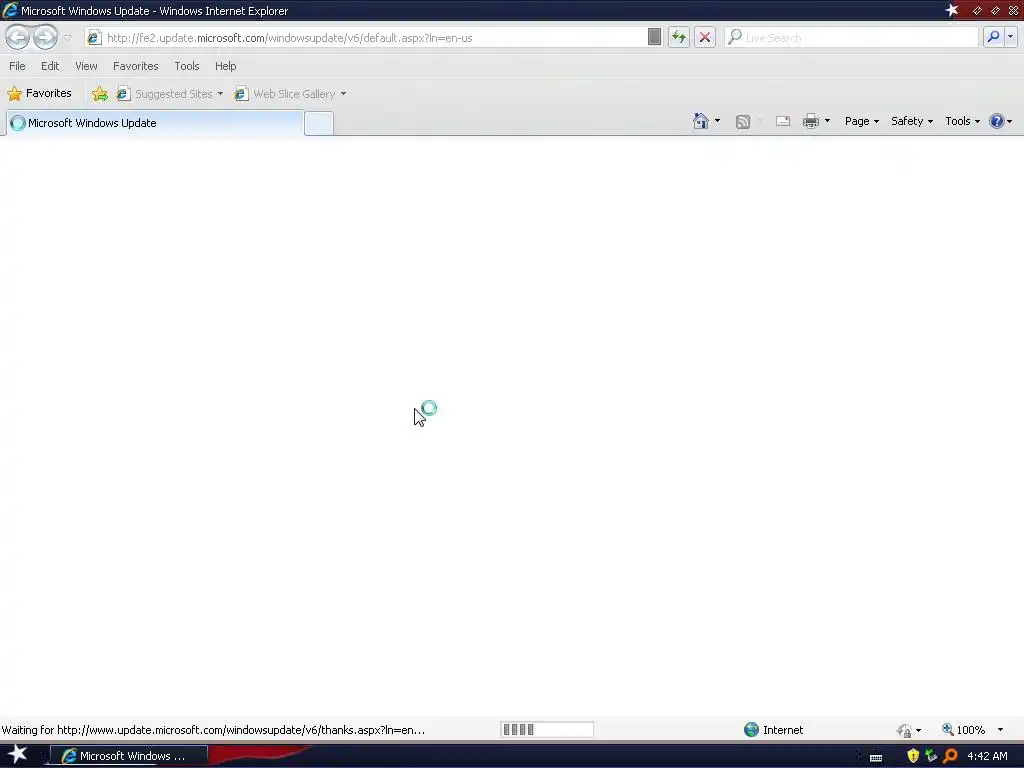Open the recent pages dropdown arrow beside Forward
This screenshot has width=1024, height=768.
[x=67, y=38]
